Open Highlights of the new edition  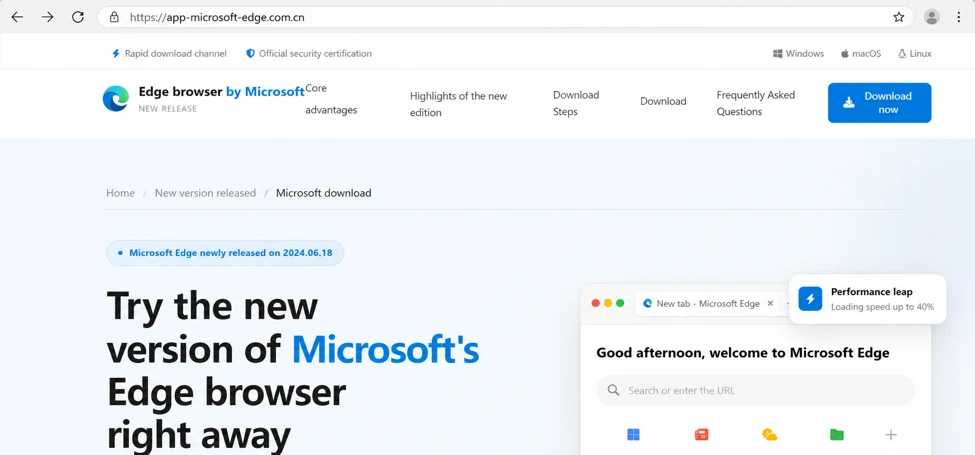(458, 104)
